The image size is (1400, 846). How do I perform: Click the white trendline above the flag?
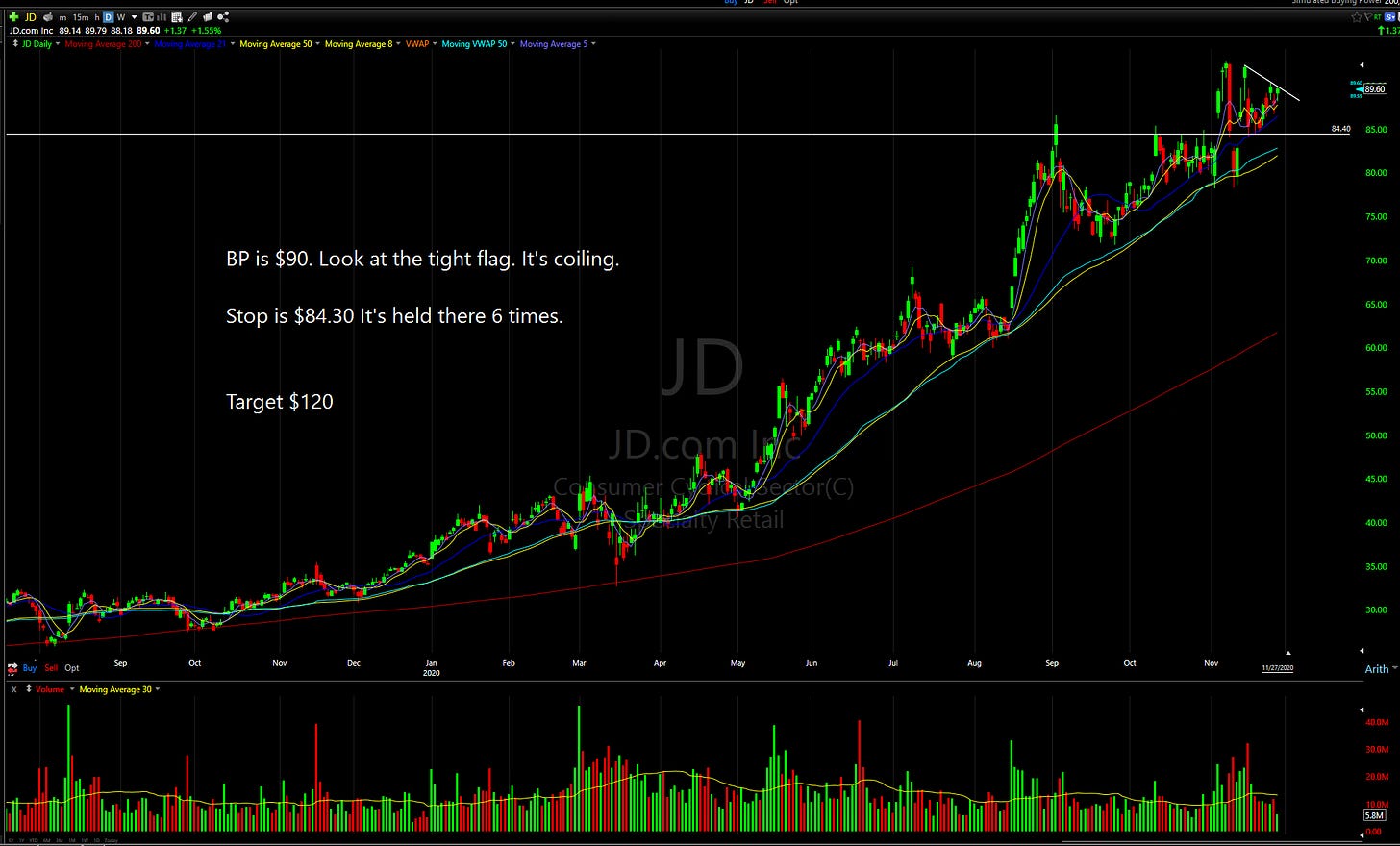pyautogui.click(x=1271, y=83)
